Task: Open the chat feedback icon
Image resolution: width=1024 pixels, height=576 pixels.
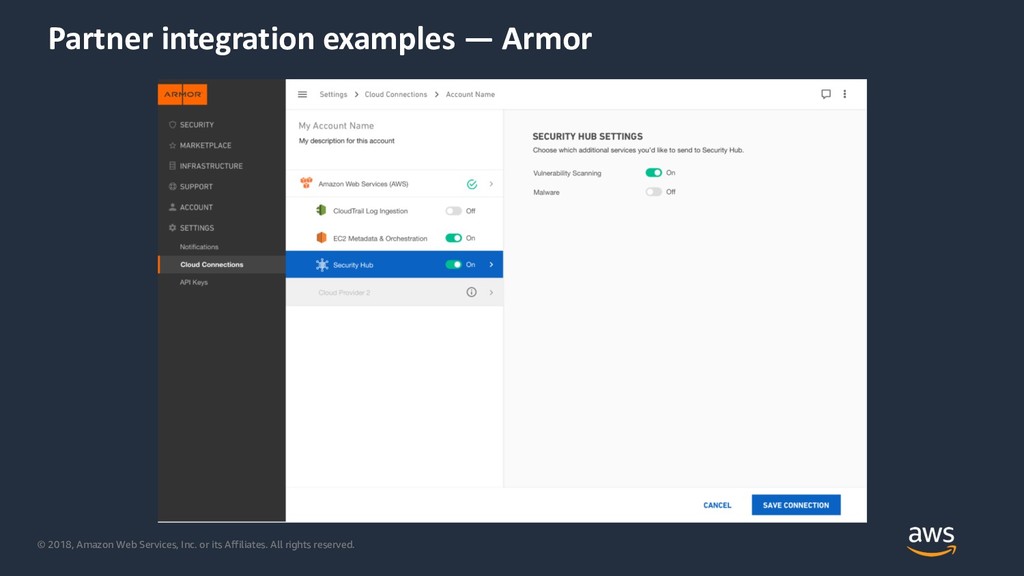Action: pos(825,94)
